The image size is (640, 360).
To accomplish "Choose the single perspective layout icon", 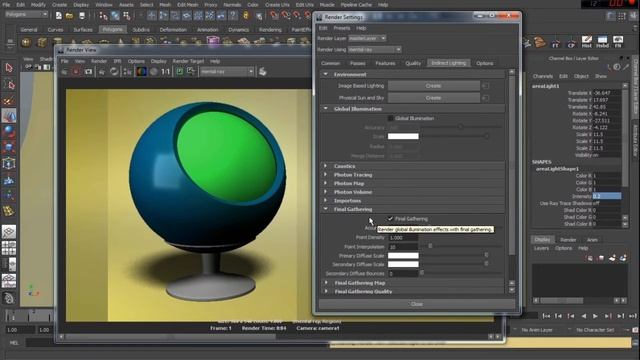I will point(9,231).
